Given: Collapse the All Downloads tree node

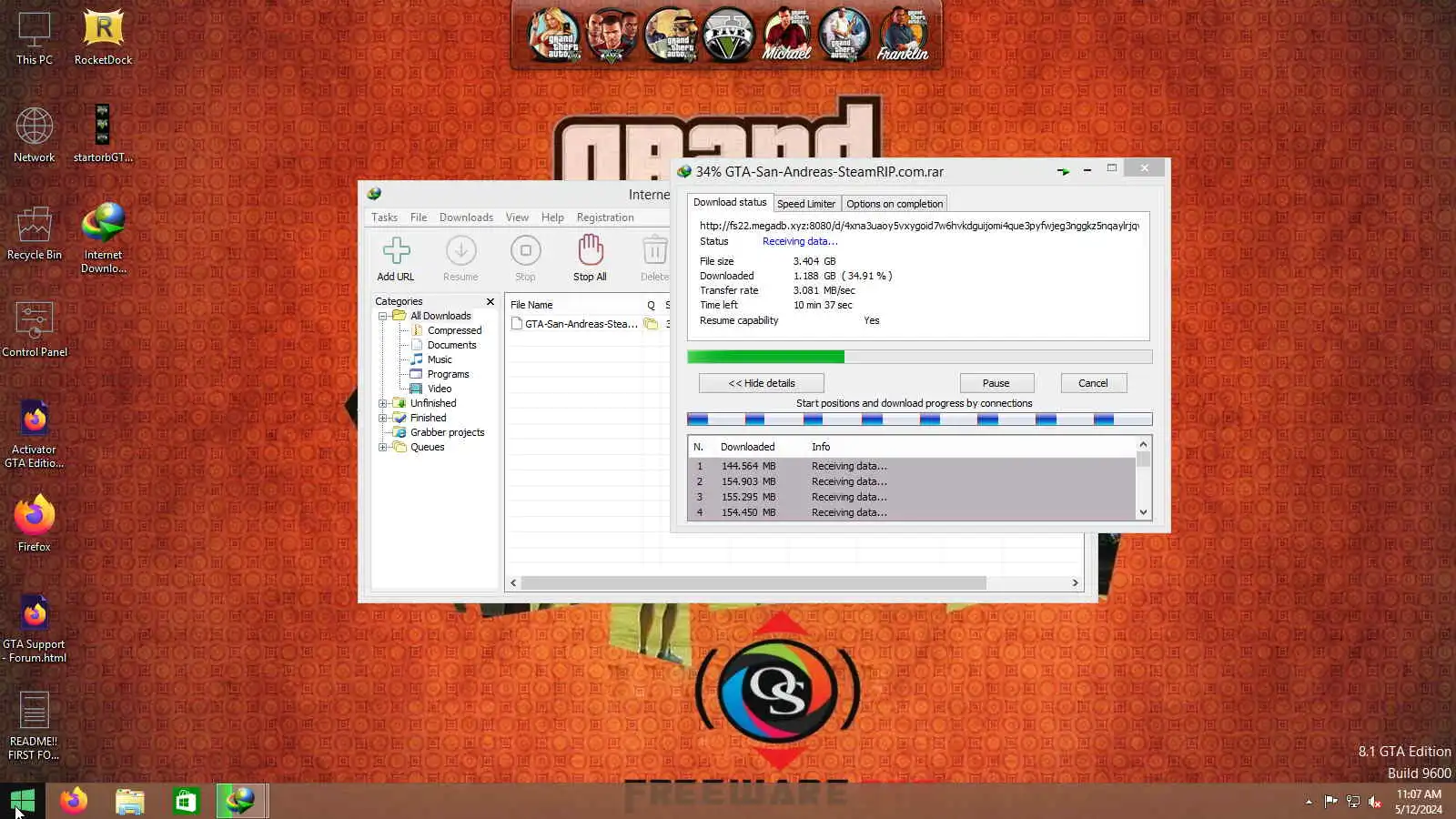Looking at the screenshot, I should (383, 316).
